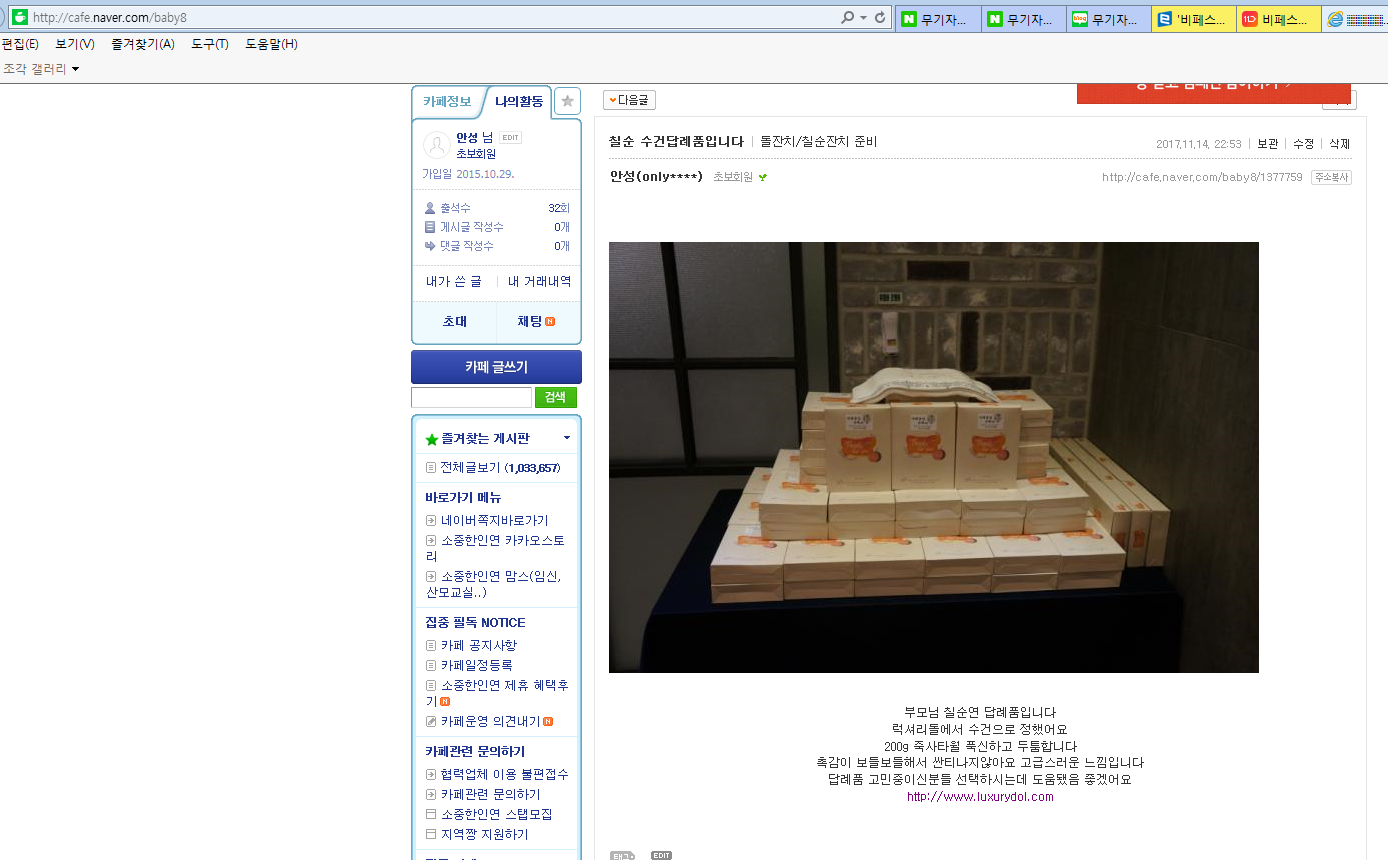The width and height of the screenshot is (1388, 860).
Task: Focus the cafe search input field
Action: pyautogui.click(x=471, y=398)
